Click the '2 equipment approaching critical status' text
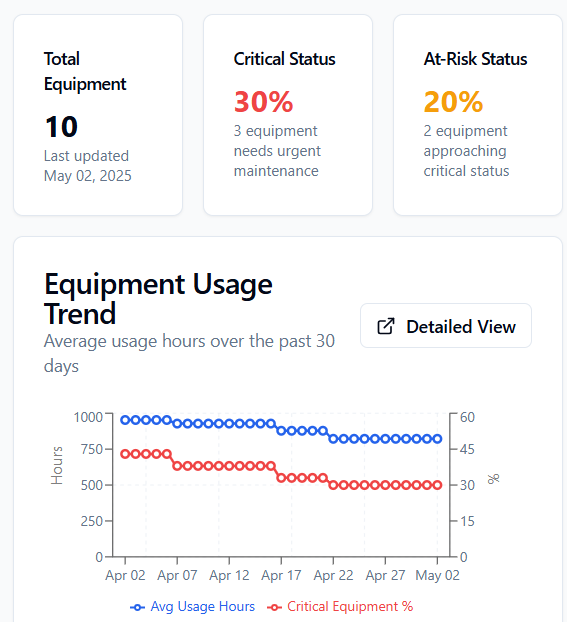Viewport: 567px width, 622px height. [466, 151]
